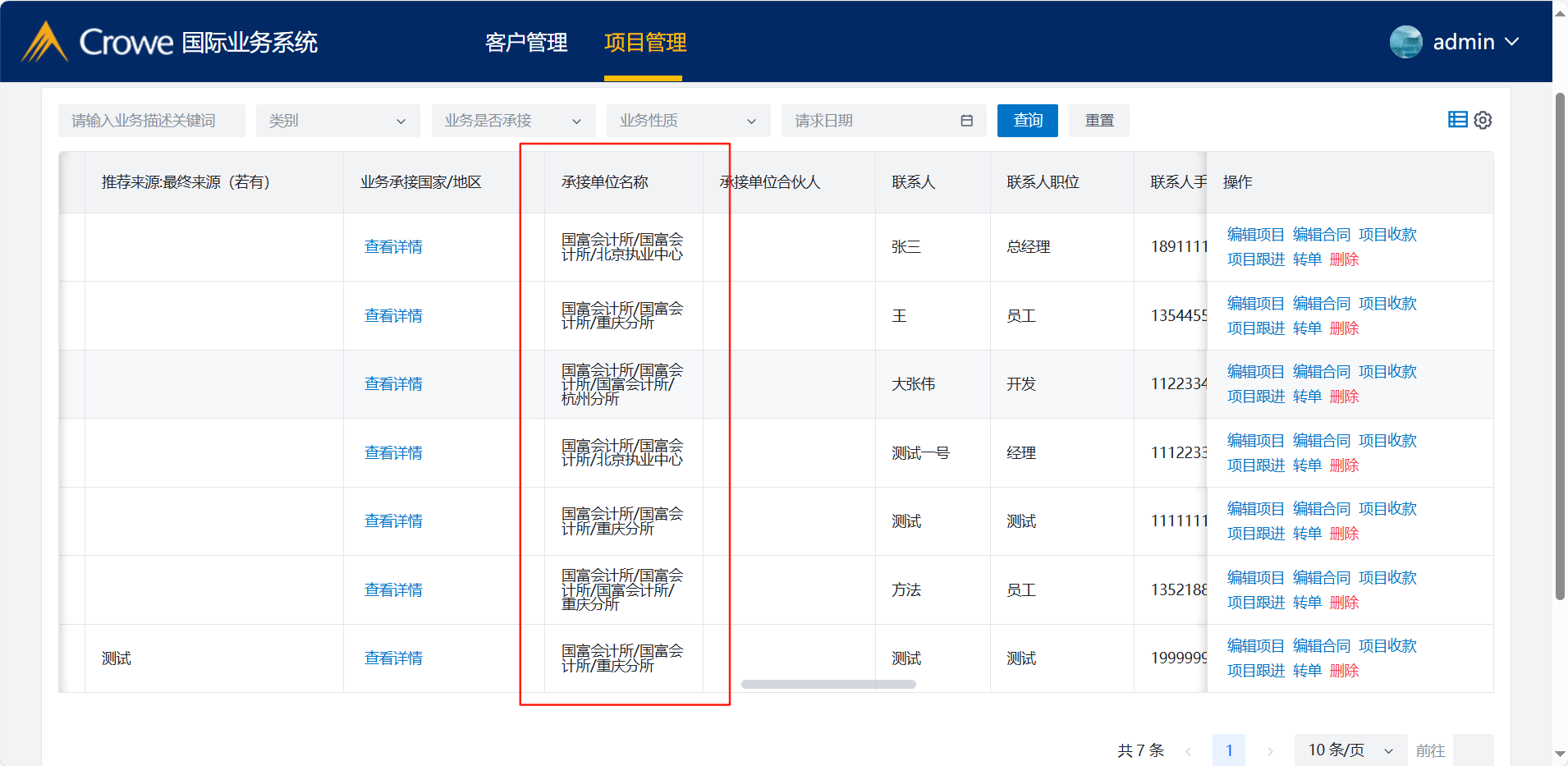Open the column settings gear icon
The height and width of the screenshot is (766, 1568).
point(1483,121)
